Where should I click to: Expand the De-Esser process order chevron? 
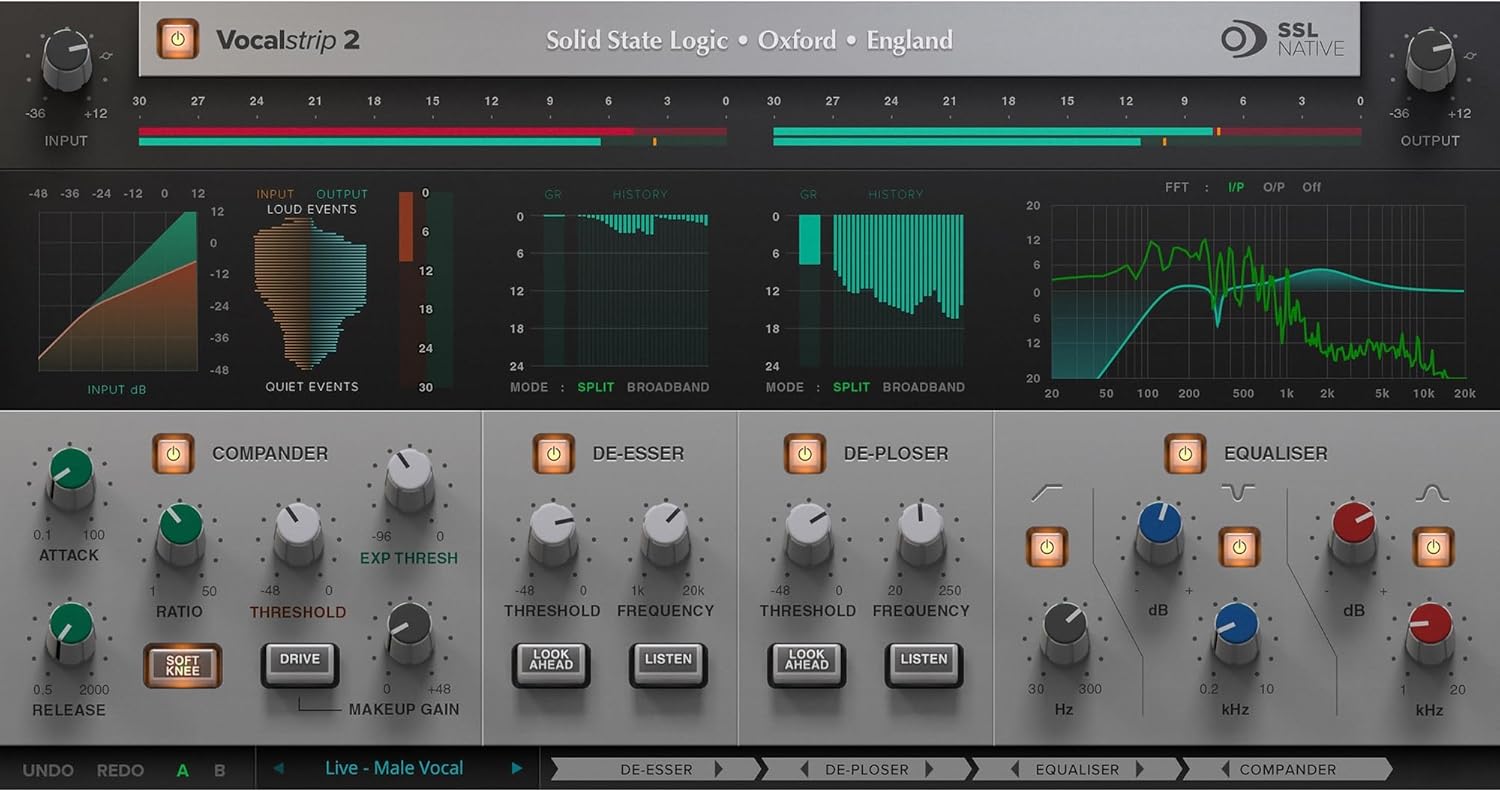click(718, 769)
